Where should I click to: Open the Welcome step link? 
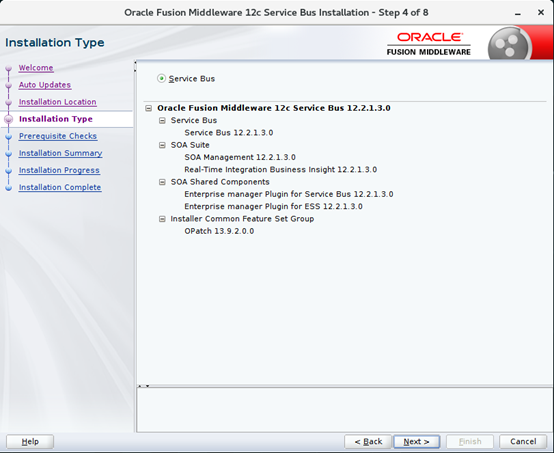tap(36, 67)
